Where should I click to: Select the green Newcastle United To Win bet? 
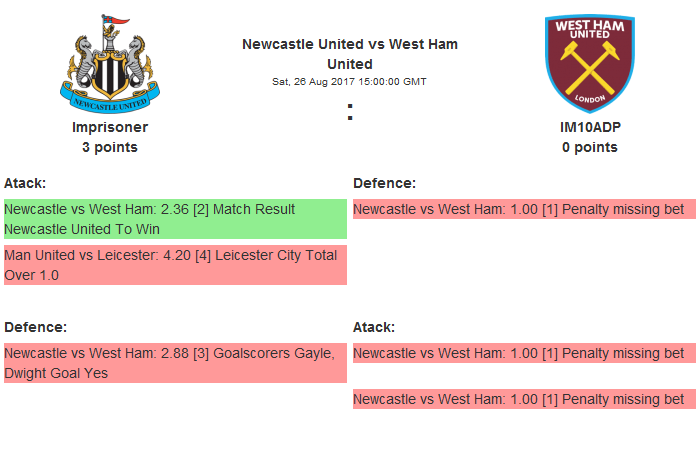point(174,219)
